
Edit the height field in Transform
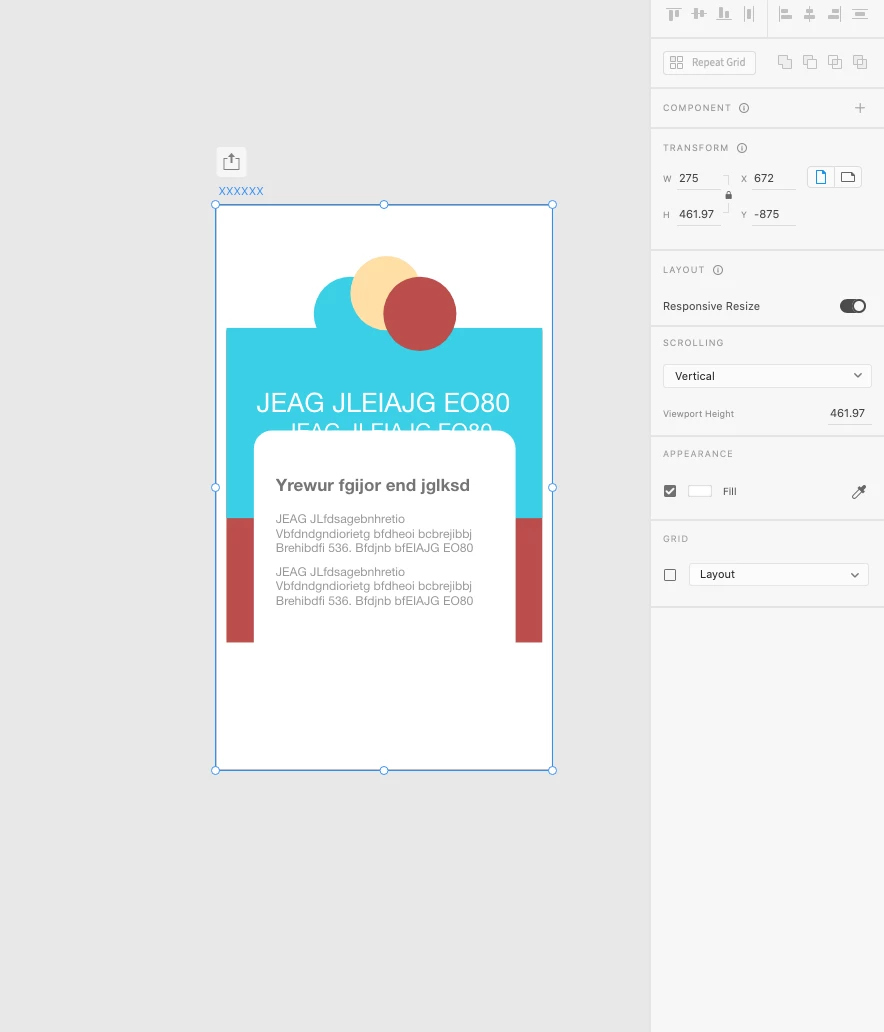point(698,215)
